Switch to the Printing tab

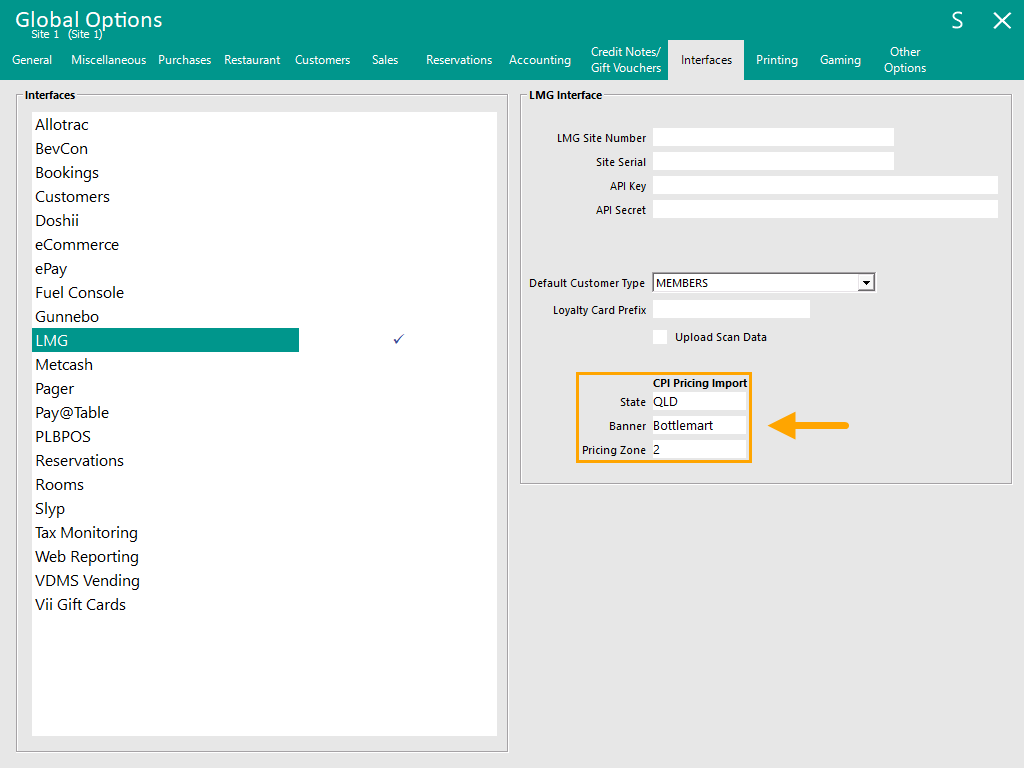[776, 60]
